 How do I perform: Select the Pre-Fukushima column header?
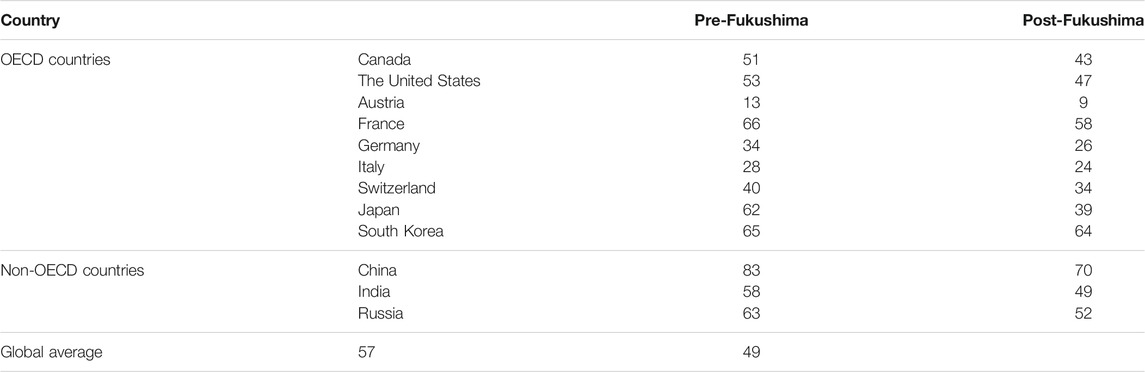[751, 20]
